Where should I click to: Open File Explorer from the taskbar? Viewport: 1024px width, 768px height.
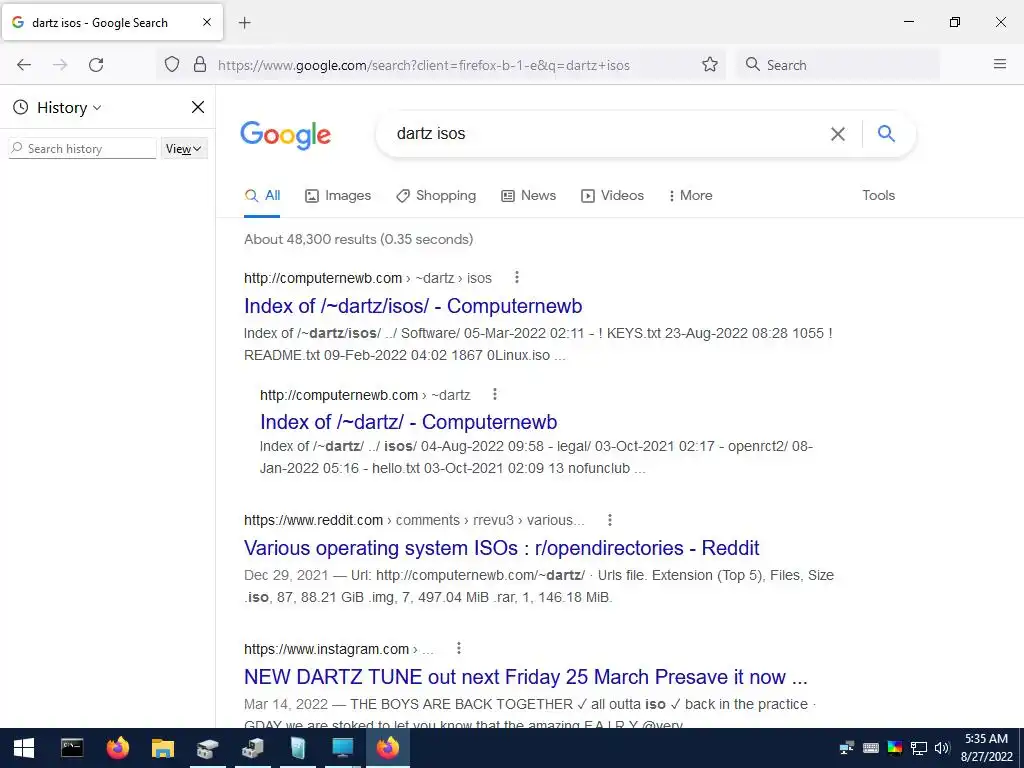(x=163, y=748)
